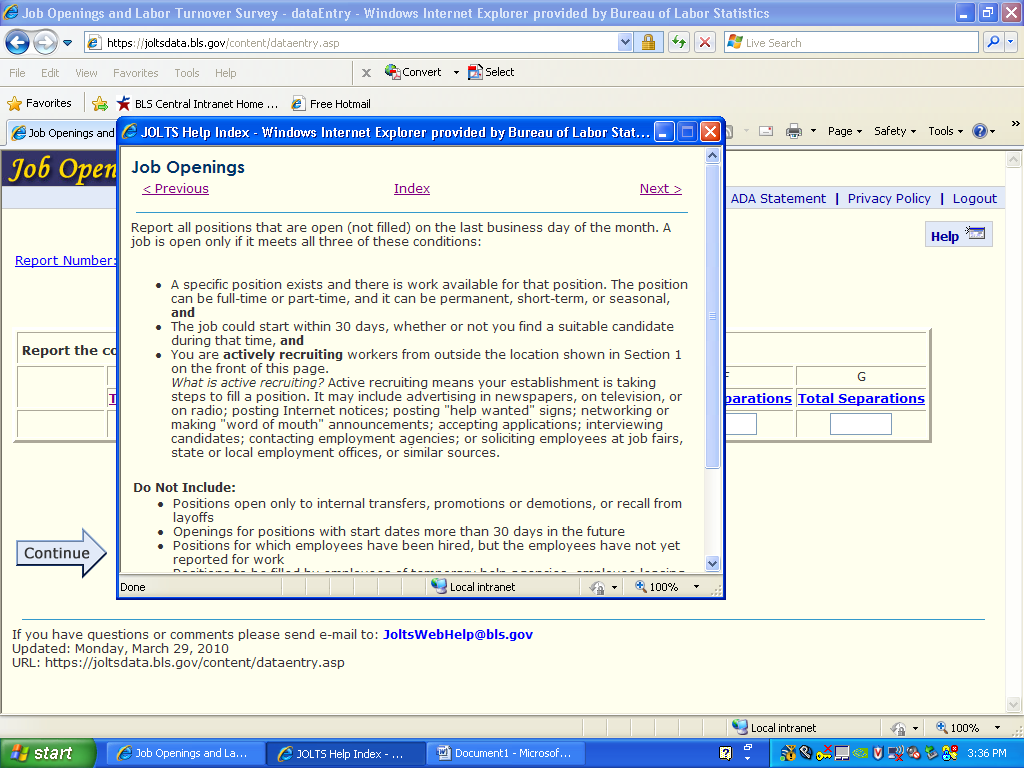Image resolution: width=1024 pixels, height=768 pixels.
Task: Open the Favorites star button
Action: (40, 103)
